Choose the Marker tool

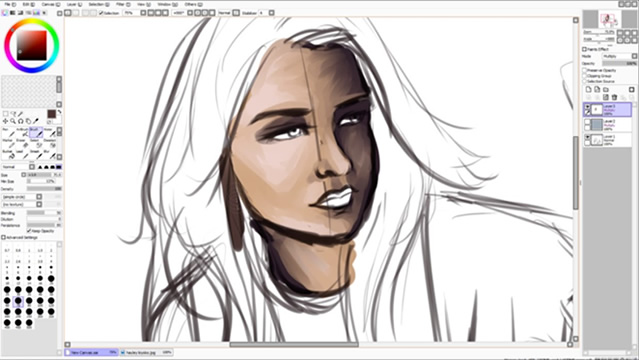click(9, 144)
